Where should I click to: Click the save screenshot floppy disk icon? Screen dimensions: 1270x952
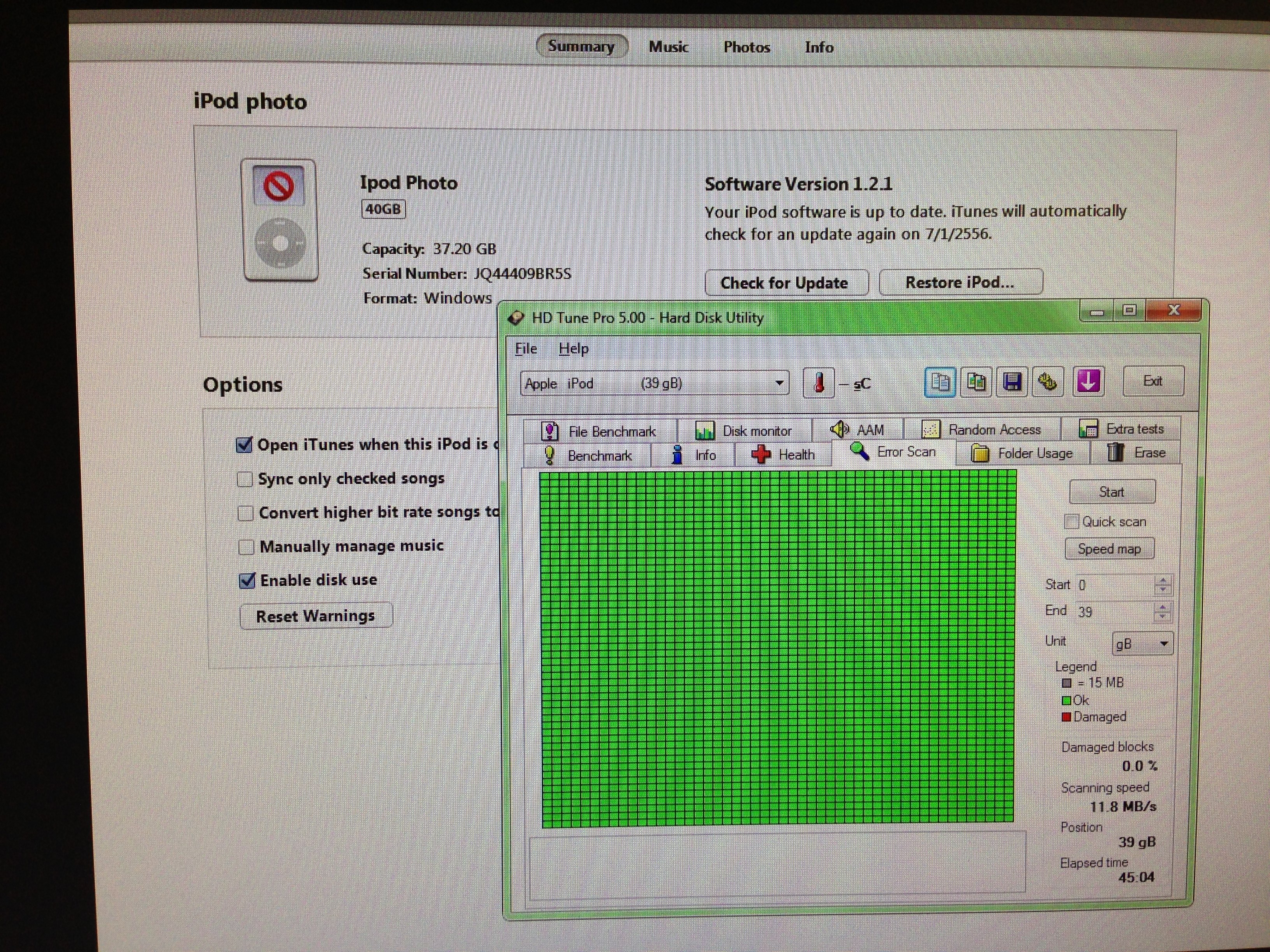1012,381
